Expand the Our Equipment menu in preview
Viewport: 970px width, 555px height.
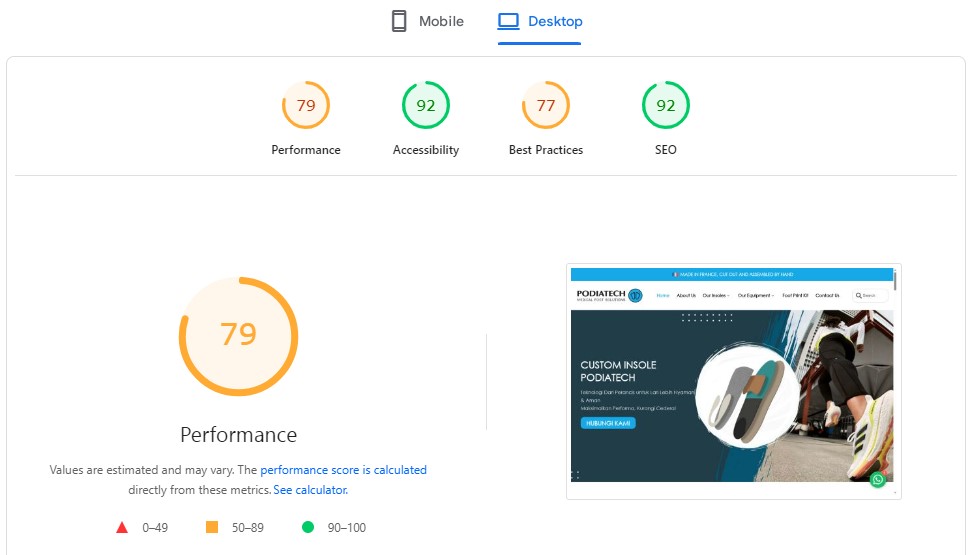click(755, 296)
